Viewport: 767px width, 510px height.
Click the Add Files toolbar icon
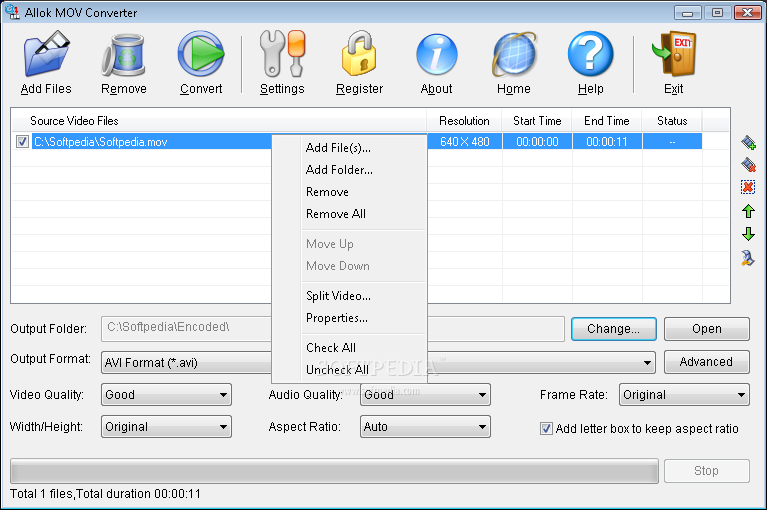[46, 53]
